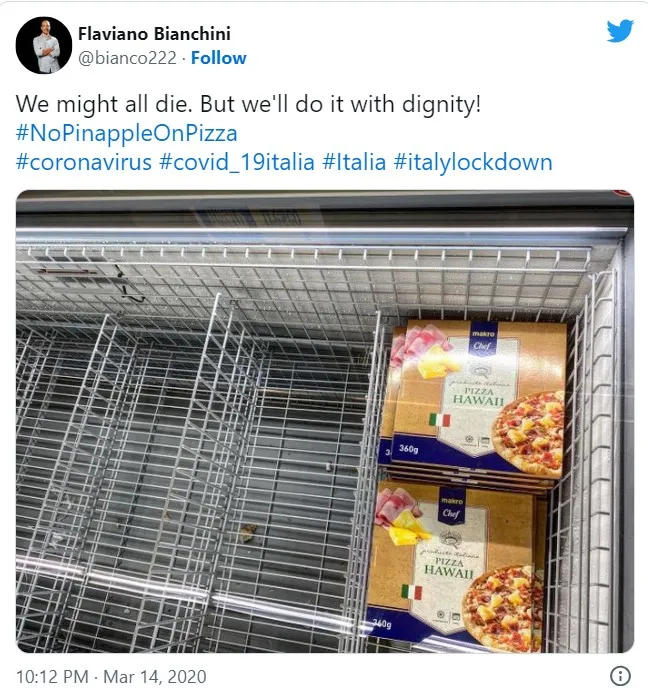The height and width of the screenshot is (688, 648).
Task: Open the Flaviano Bianchini display name
Action: (154, 34)
